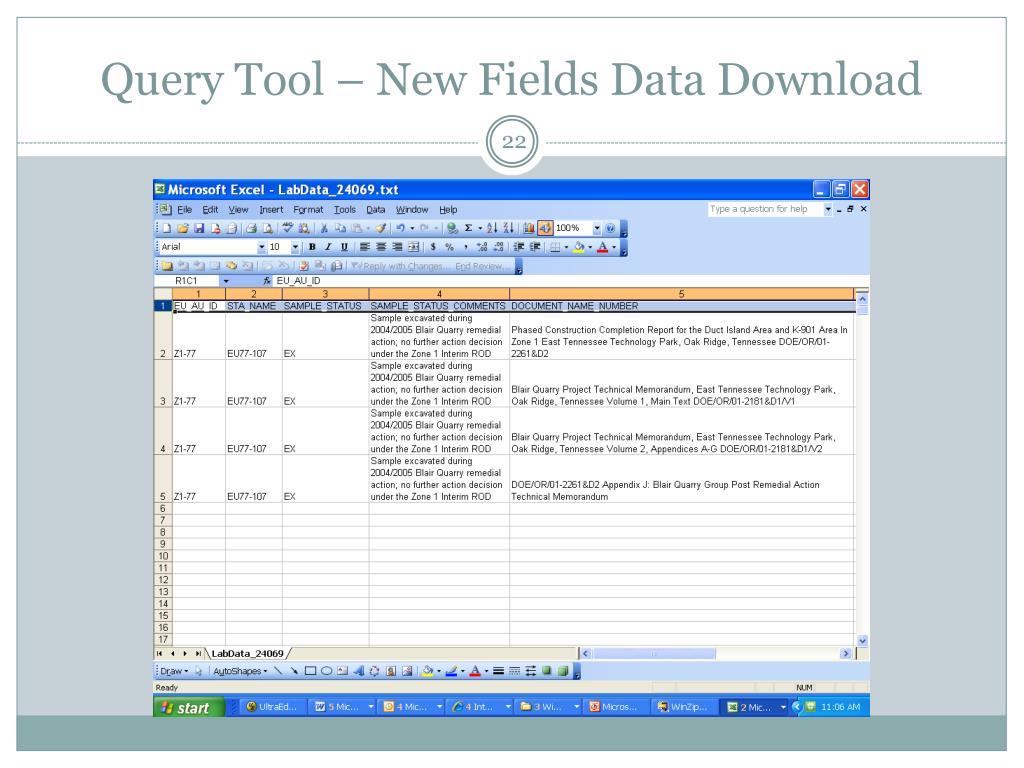This screenshot has width=1024, height=768.
Task: Expand the formatting toolbar Font Color arrow
Action: click(614, 247)
